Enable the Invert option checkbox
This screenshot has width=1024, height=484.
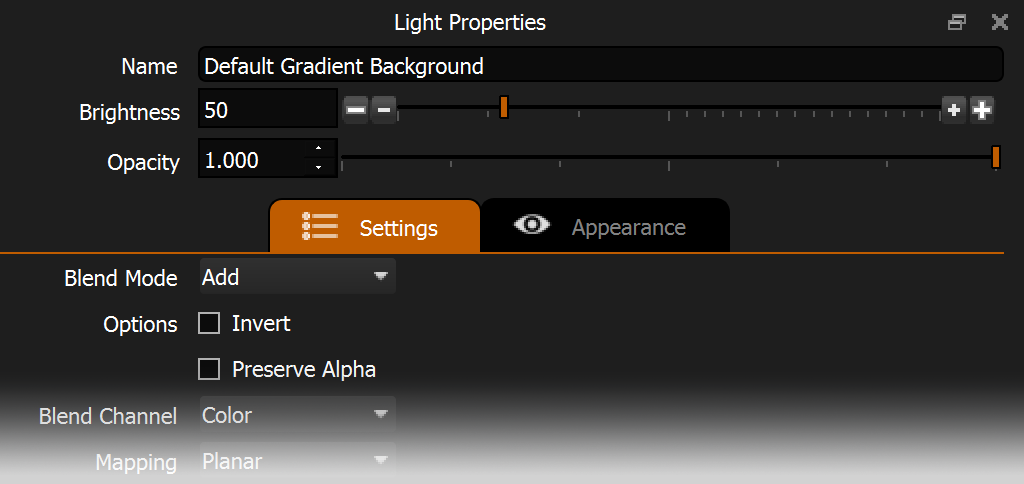pos(209,323)
